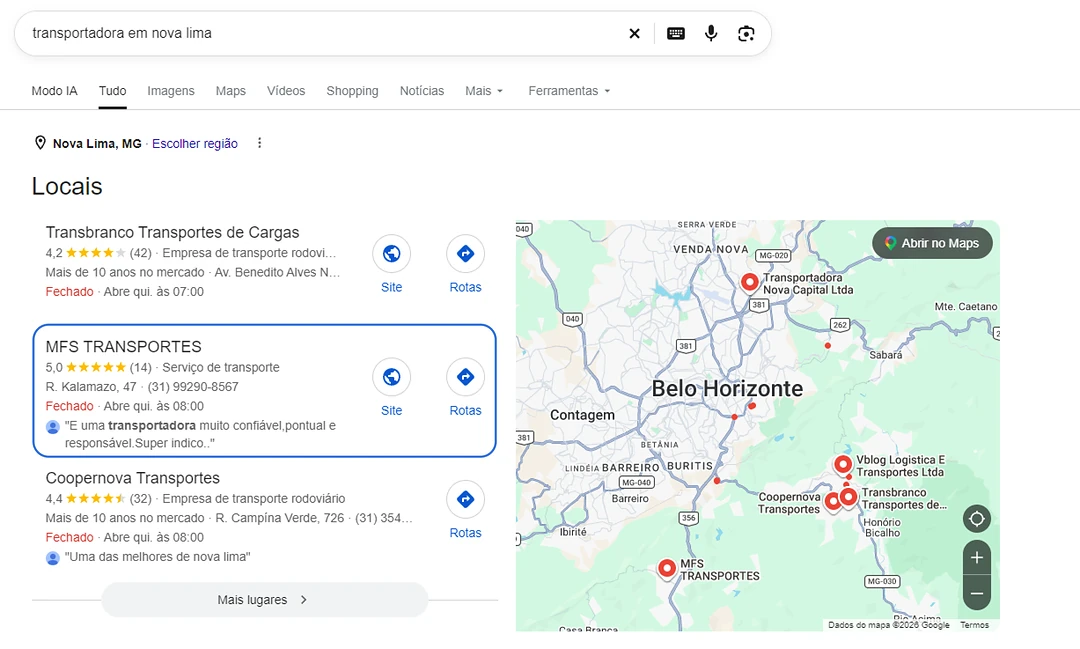Open the on-screen keyboard icon
This screenshot has height=649, width=1080.
tap(676, 33)
